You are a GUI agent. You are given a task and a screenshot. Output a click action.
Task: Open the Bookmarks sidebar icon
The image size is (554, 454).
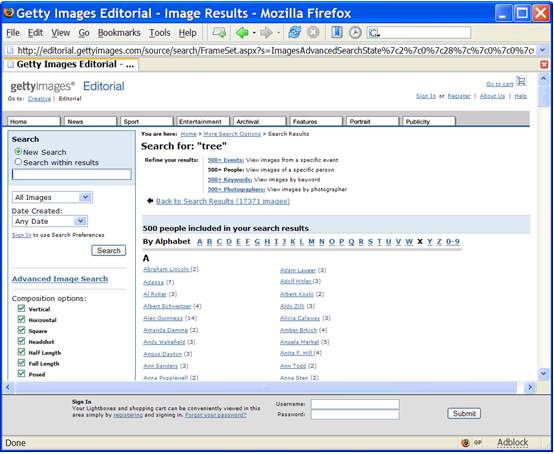337,33
